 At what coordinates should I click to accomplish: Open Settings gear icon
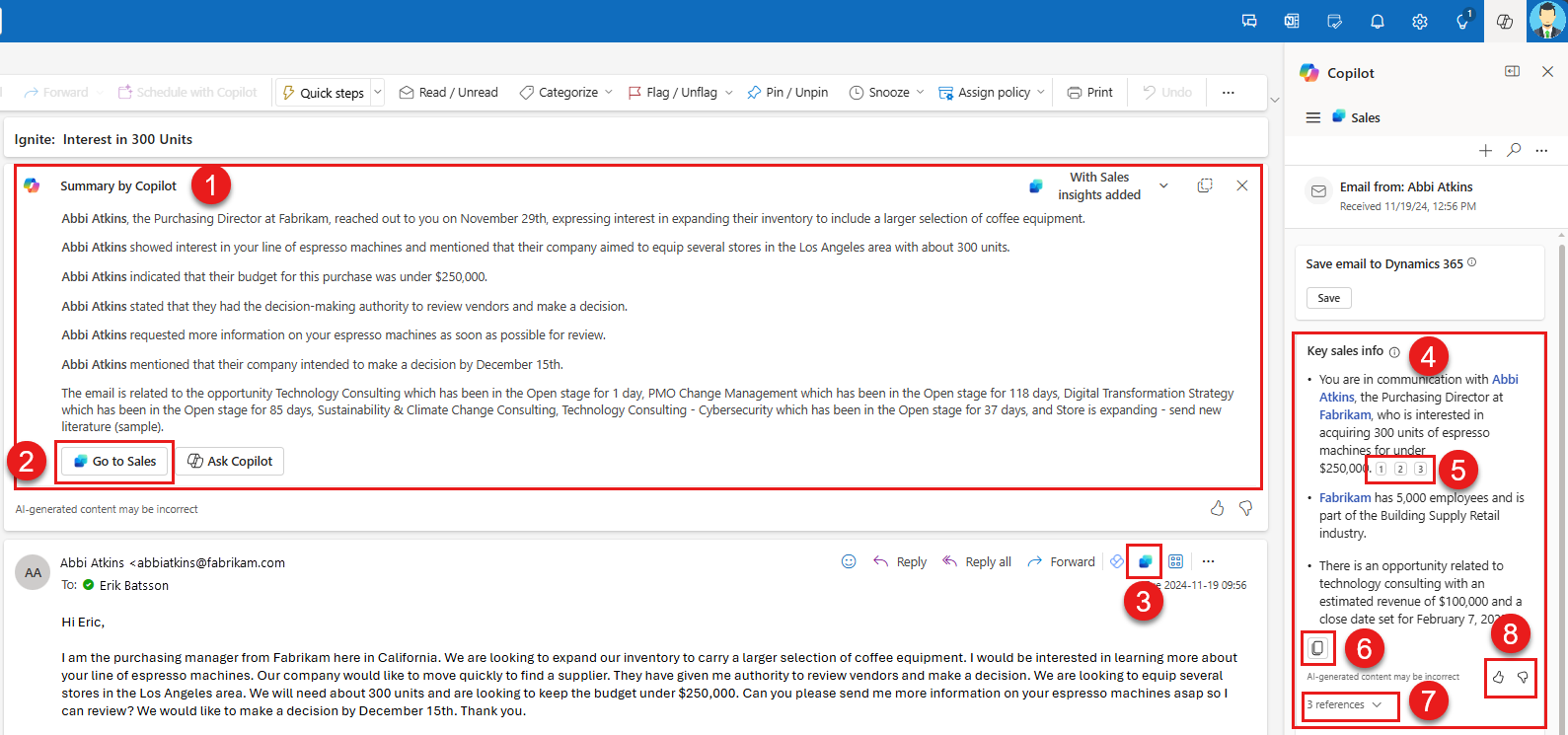pos(1420,21)
